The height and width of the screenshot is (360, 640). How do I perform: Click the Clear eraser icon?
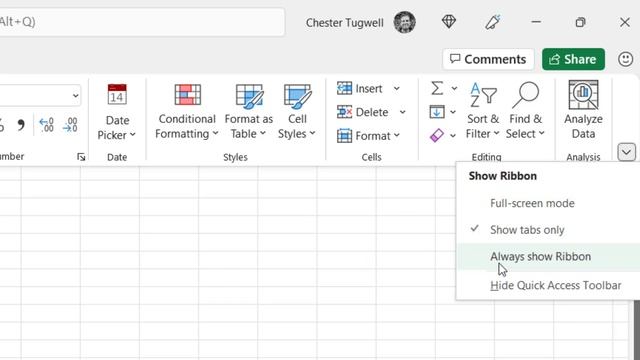437,136
